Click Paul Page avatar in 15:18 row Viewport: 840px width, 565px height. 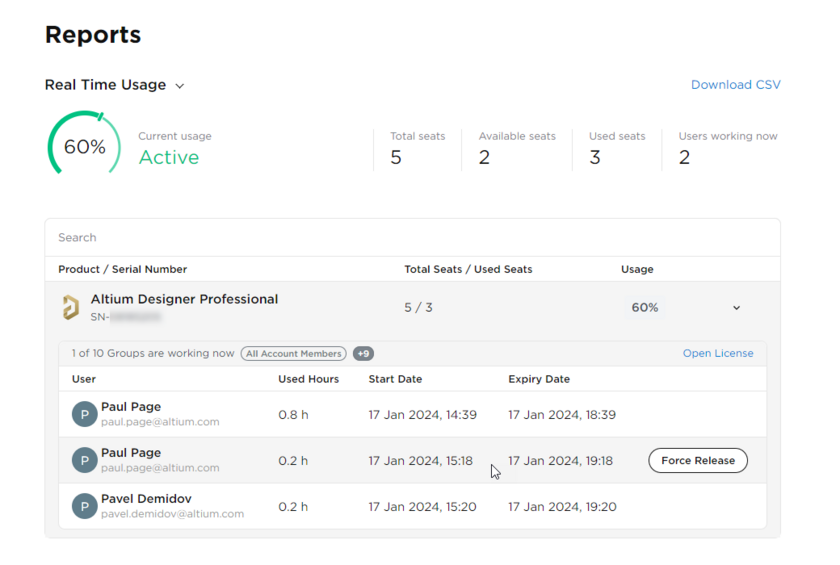point(85,461)
